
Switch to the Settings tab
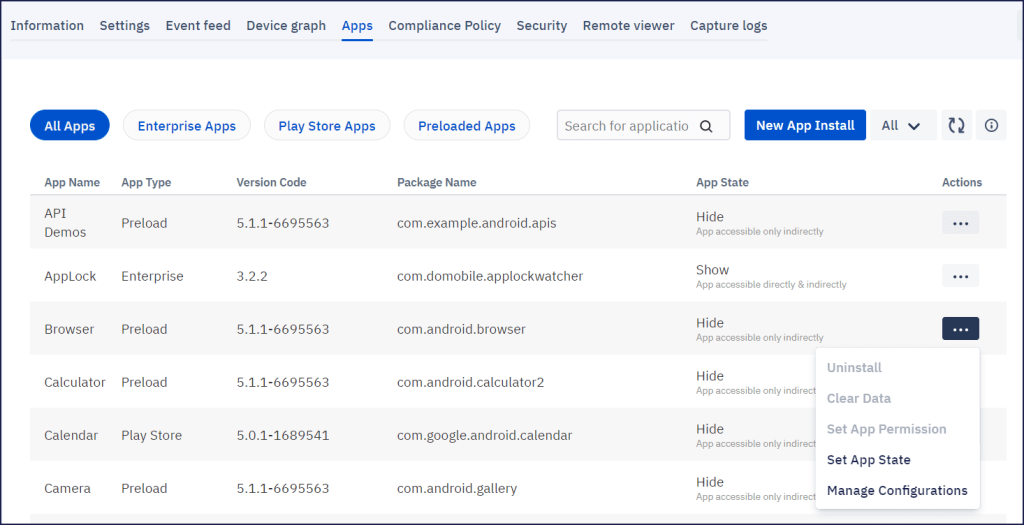tap(125, 25)
